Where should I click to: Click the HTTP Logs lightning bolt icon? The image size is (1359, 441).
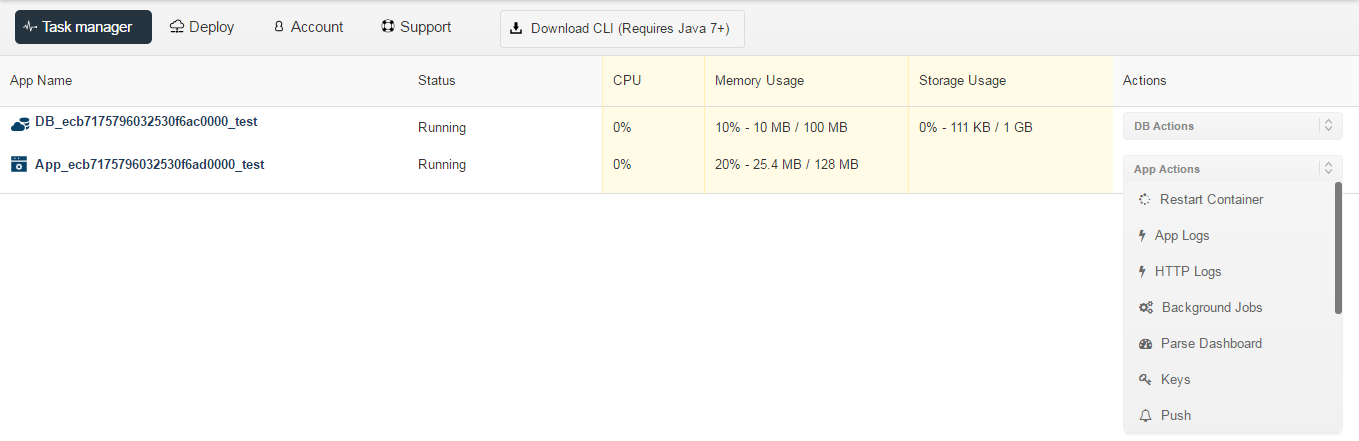click(1143, 272)
